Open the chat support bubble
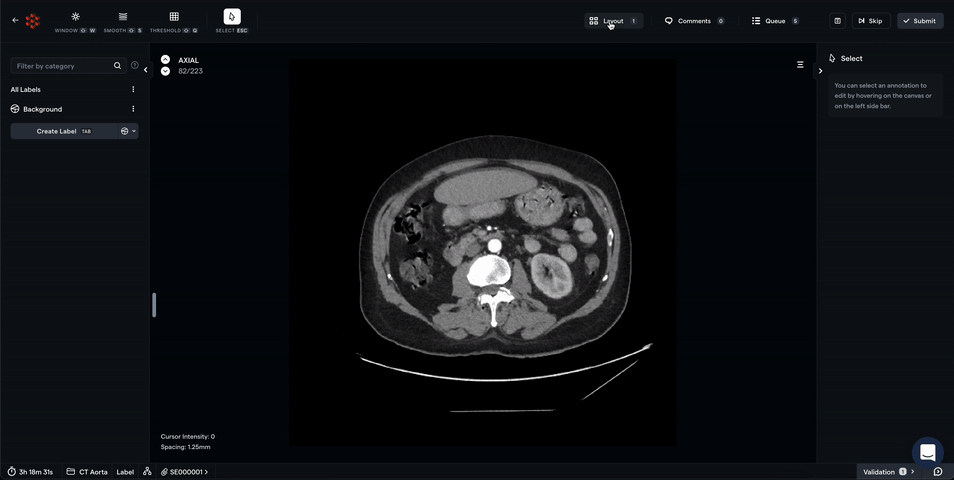This screenshot has width=954, height=480. point(927,452)
